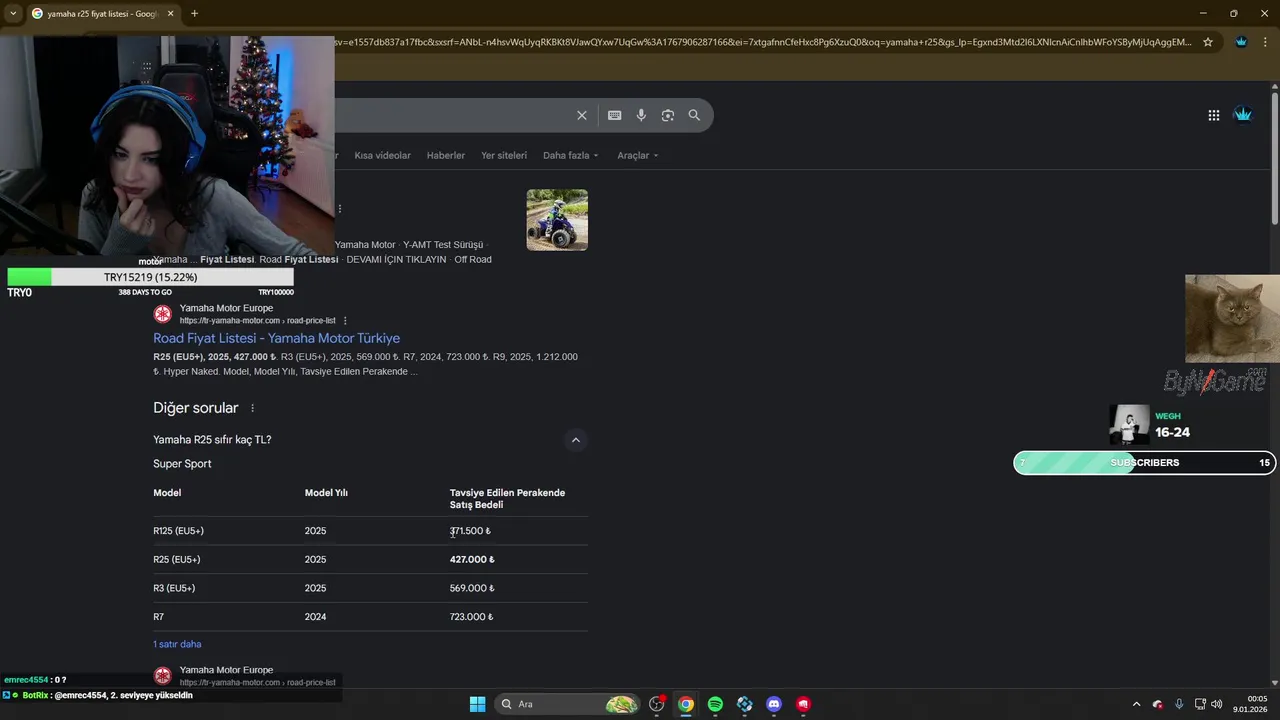Open options beside the first result title
This screenshot has width=1280, height=720.
point(340,209)
